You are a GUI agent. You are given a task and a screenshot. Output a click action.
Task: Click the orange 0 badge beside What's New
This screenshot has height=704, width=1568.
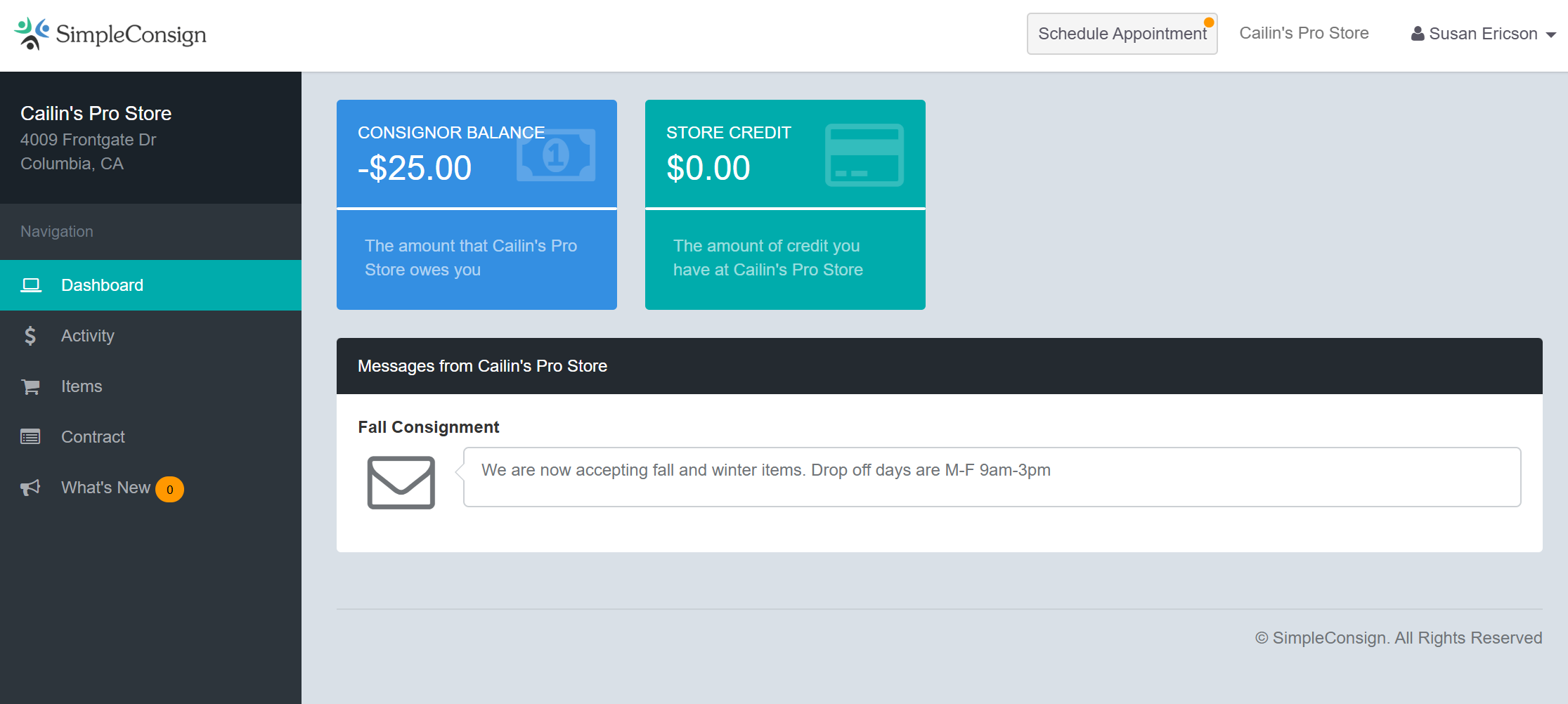tap(169, 490)
